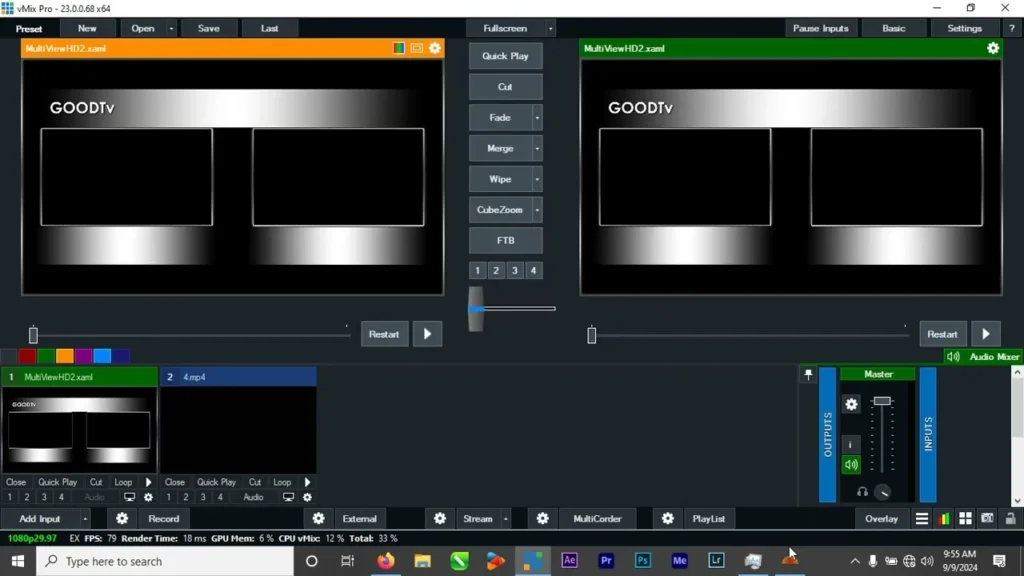Image resolution: width=1024 pixels, height=576 pixels.
Task: Open Firefox from the taskbar
Action: point(386,560)
